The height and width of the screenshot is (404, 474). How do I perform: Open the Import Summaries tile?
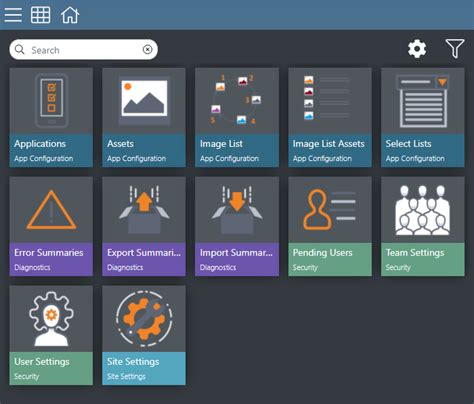(x=237, y=226)
